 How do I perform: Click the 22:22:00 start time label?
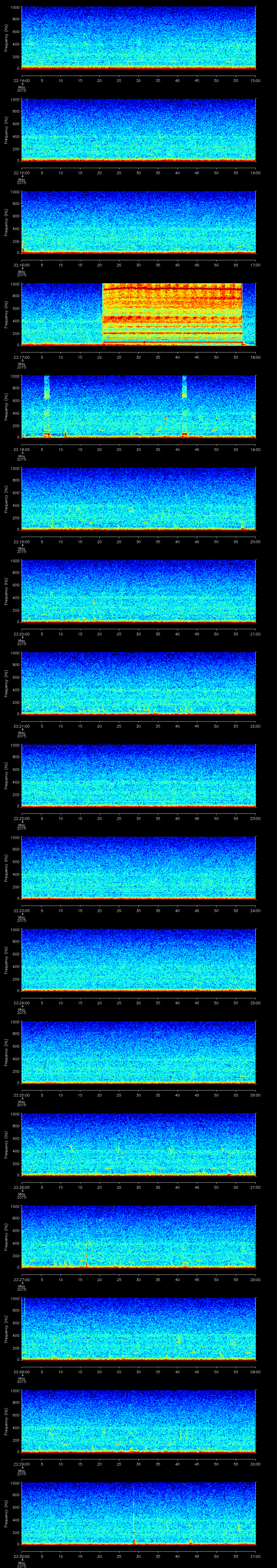[x=21, y=818]
